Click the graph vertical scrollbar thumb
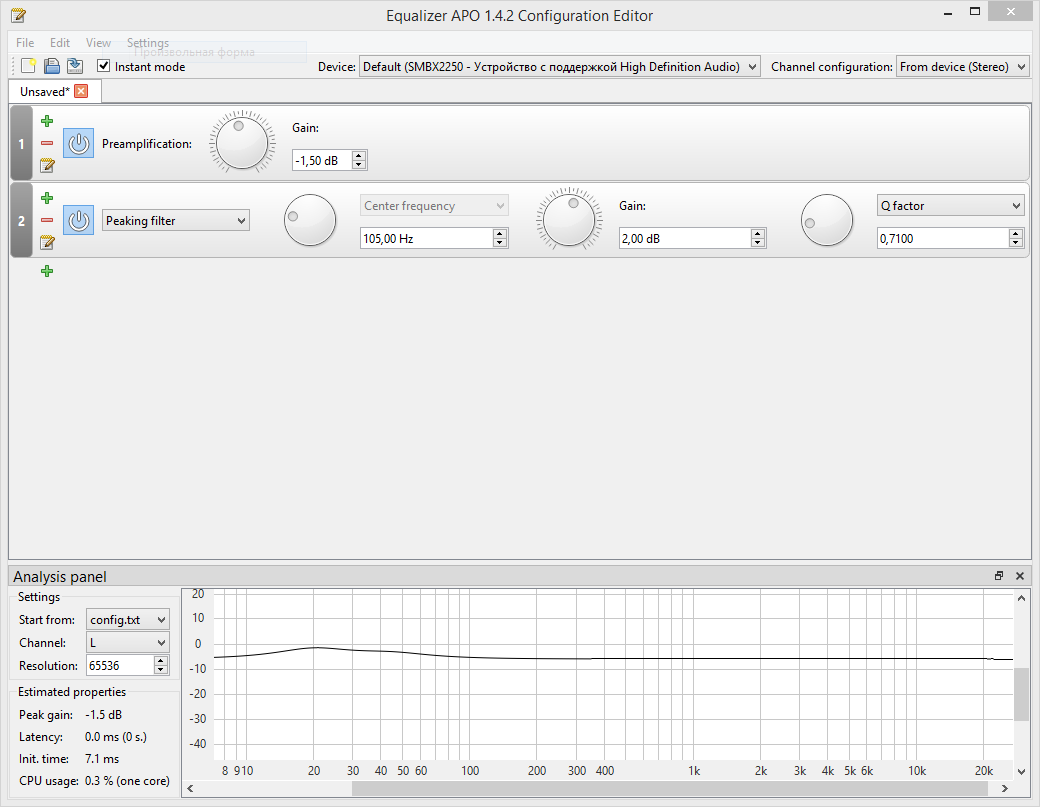This screenshot has width=1040, height=807. pyautogui.click(x=1021, y=694)
